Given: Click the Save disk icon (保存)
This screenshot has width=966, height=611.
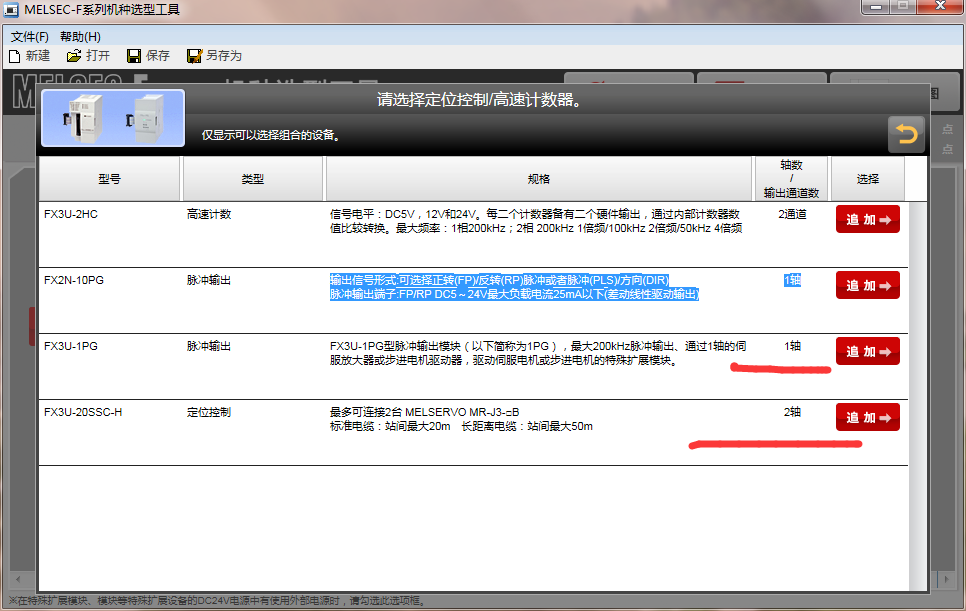Looking at the screenshot, I should coord(133,56).
